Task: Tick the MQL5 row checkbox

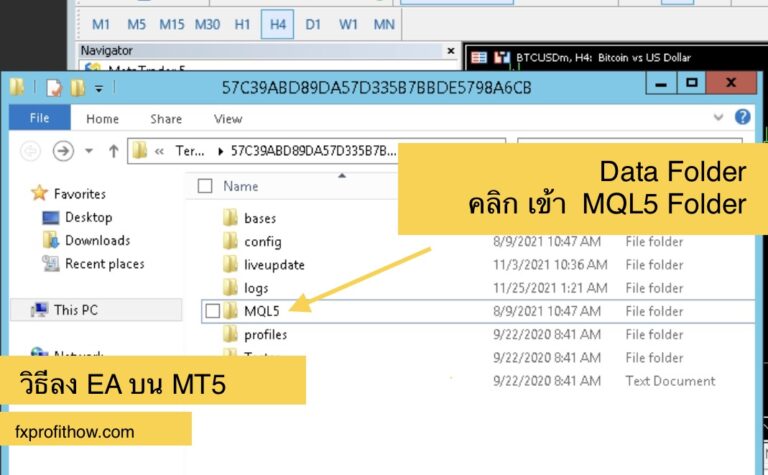Action: [x=212, y=311]
